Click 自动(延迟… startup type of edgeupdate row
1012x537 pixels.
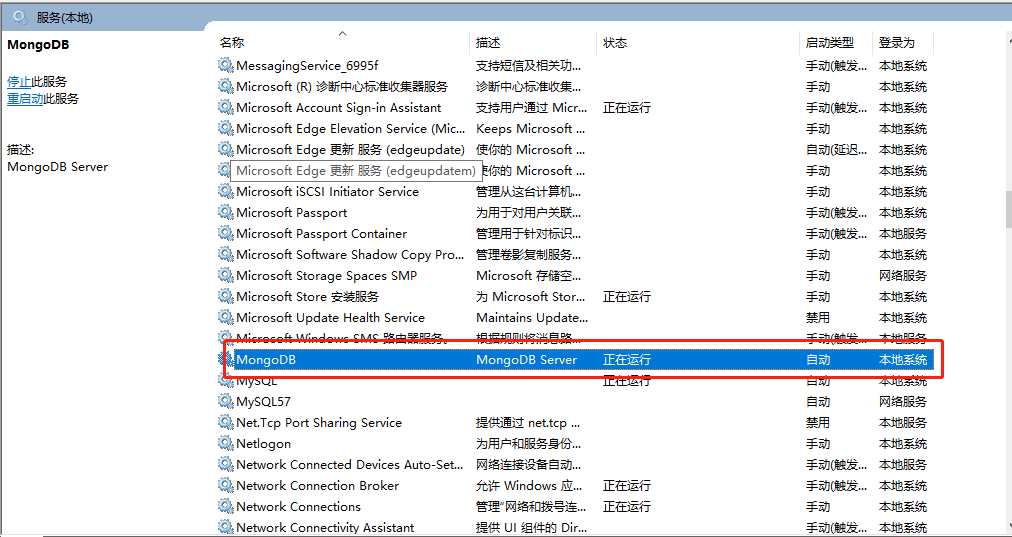pos(836,149)
